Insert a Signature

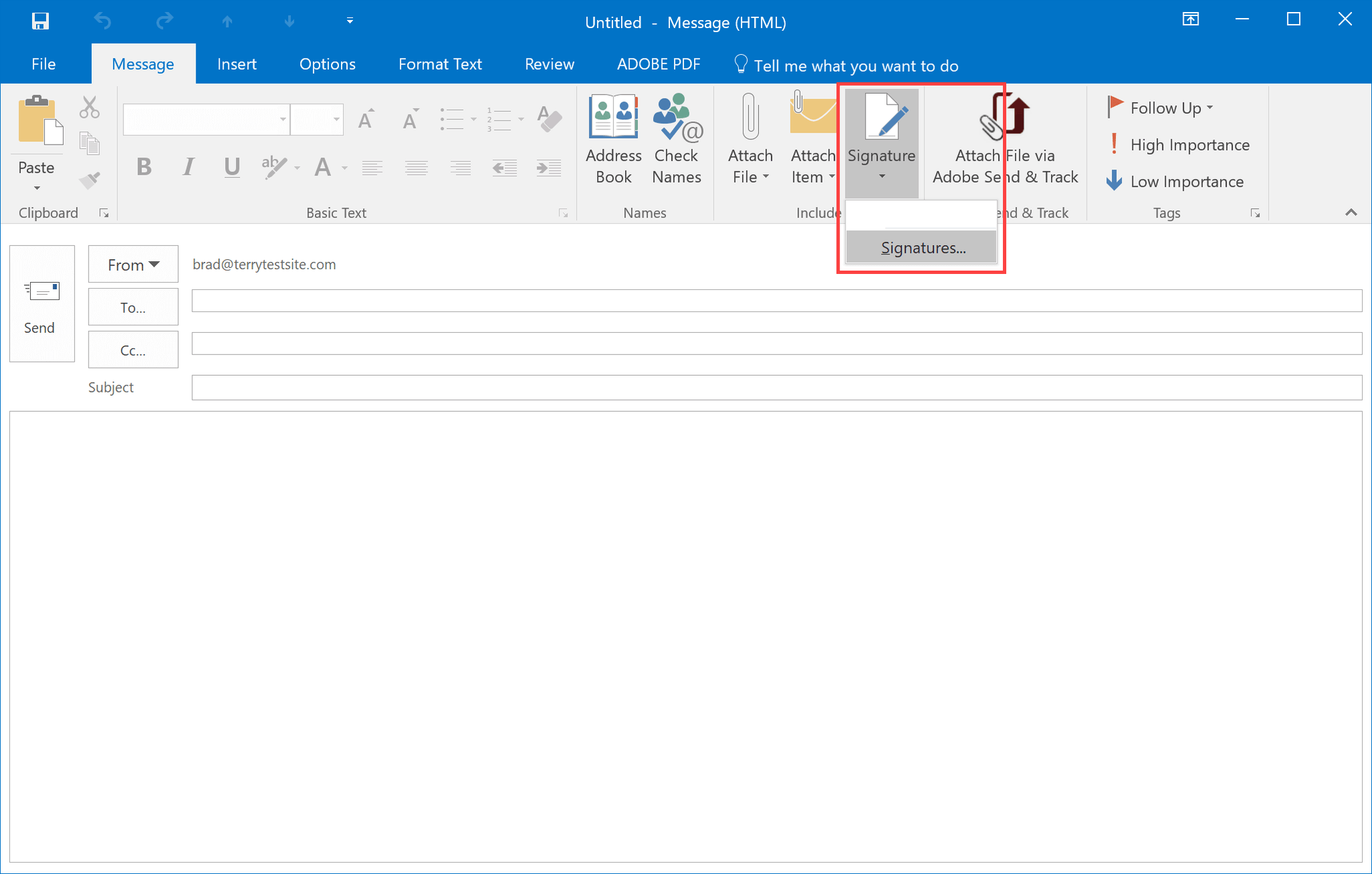881,134
